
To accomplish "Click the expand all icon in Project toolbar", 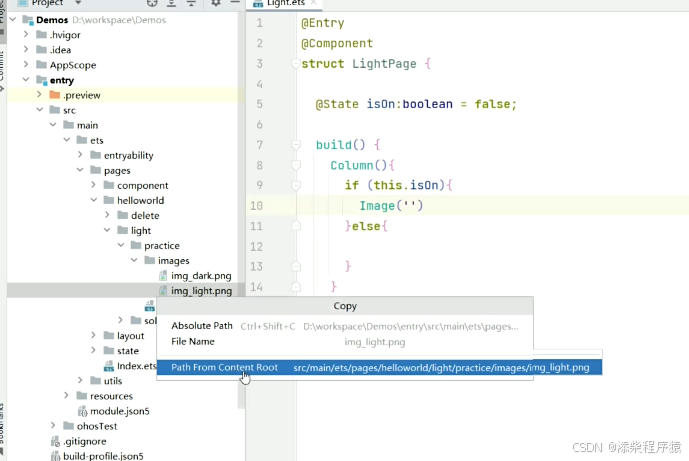I will (x=171, y=3).
